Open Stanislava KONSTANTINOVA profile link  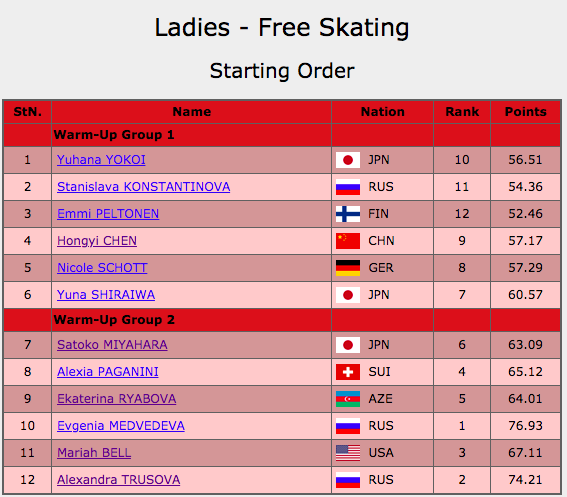[144, 187]
